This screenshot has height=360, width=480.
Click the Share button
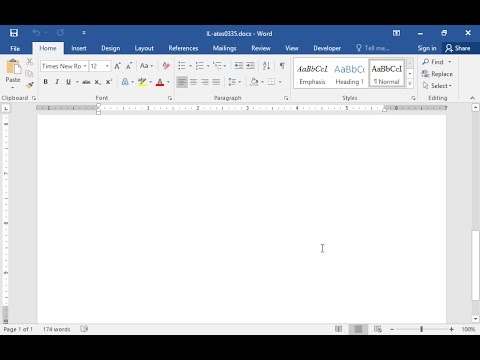[x=458, y=48]
